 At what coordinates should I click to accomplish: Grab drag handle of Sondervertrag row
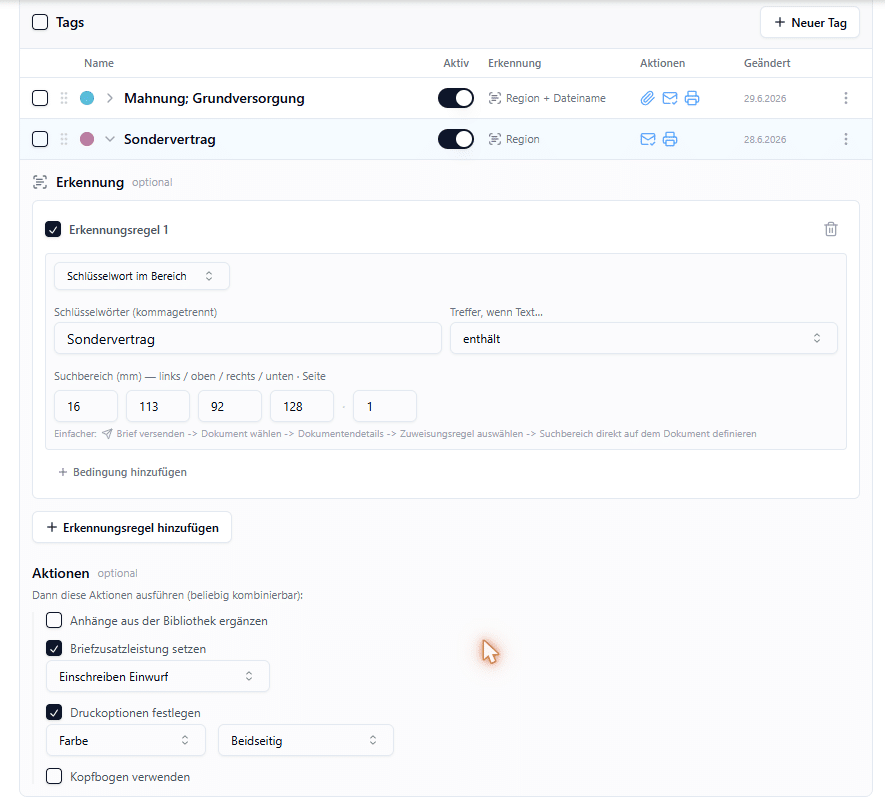(x=64, y=139)
